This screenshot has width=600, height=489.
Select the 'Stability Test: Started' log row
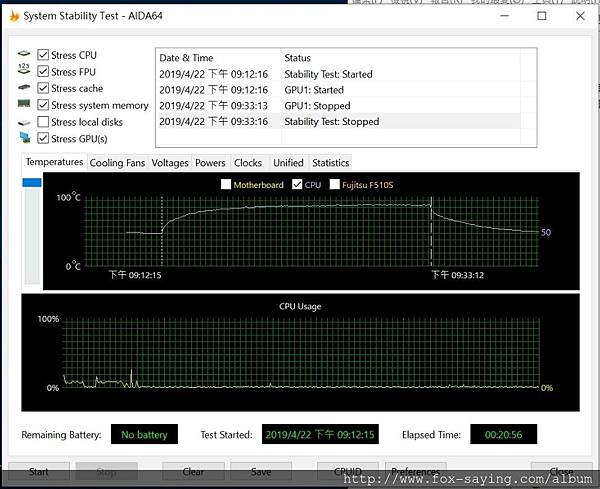[338, 74]
